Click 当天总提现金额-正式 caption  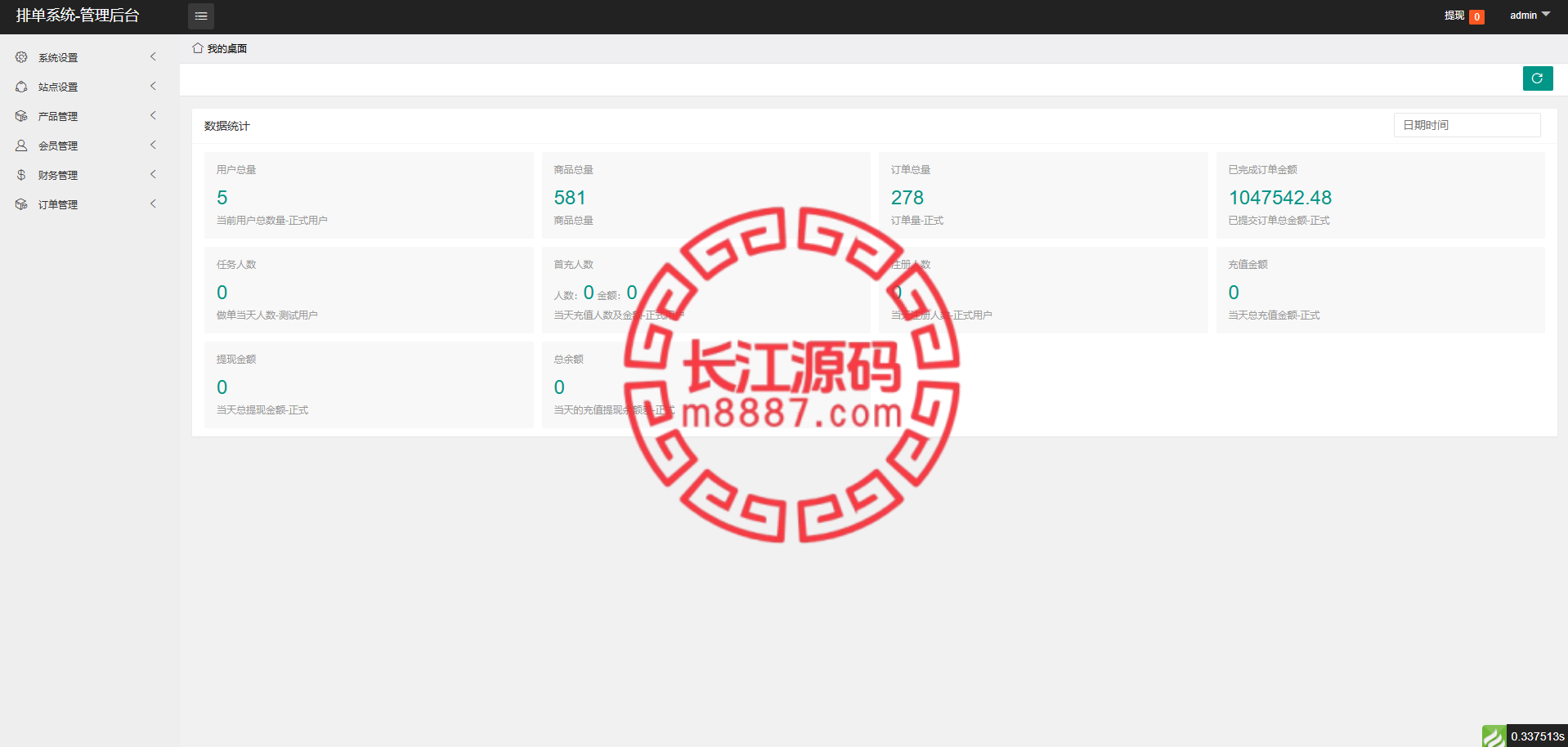(262, 410)
